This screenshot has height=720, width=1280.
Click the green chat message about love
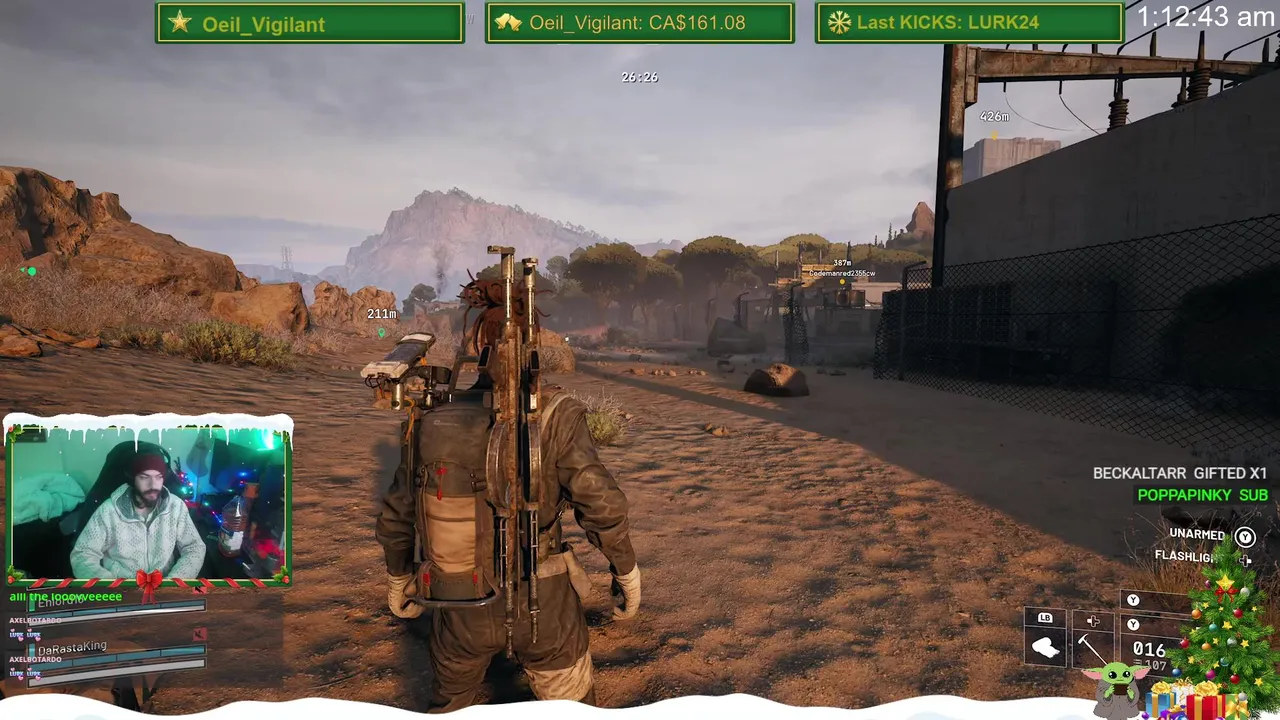tap(66, 597)
